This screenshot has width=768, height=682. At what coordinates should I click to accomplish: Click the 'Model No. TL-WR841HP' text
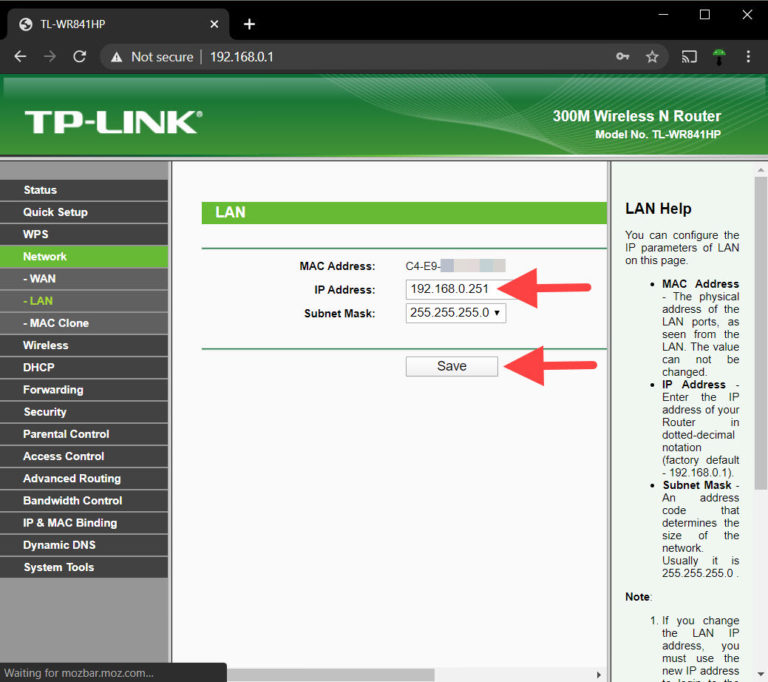658,134
